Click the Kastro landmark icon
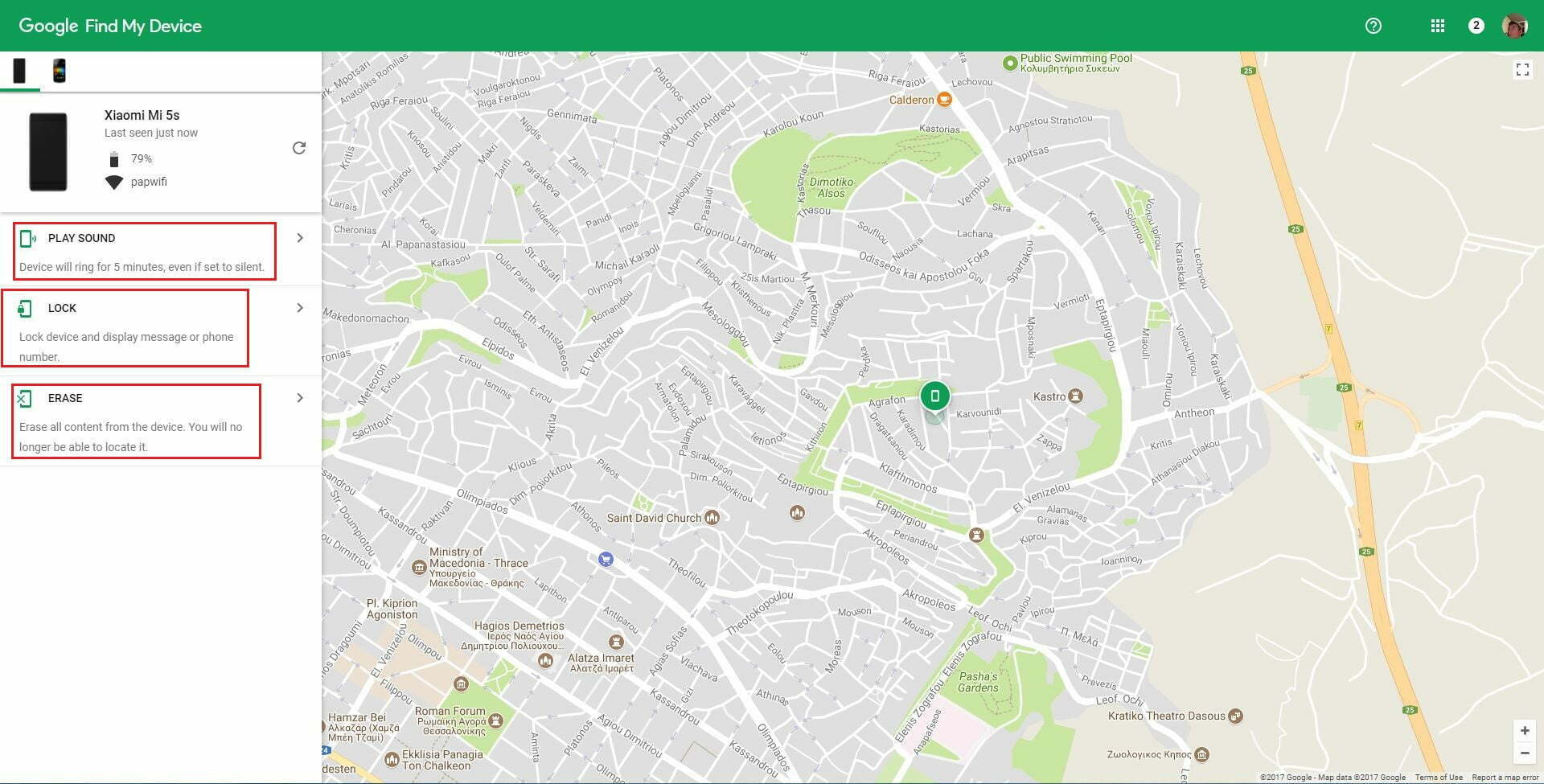 pyautogui.click(x=1076, y=396)
